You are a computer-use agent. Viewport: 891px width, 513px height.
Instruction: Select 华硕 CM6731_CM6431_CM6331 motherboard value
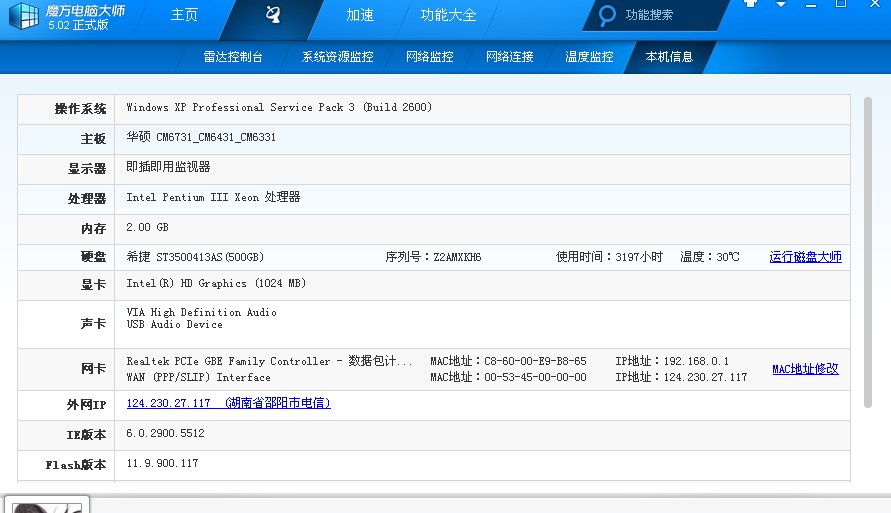click(201, 137)
